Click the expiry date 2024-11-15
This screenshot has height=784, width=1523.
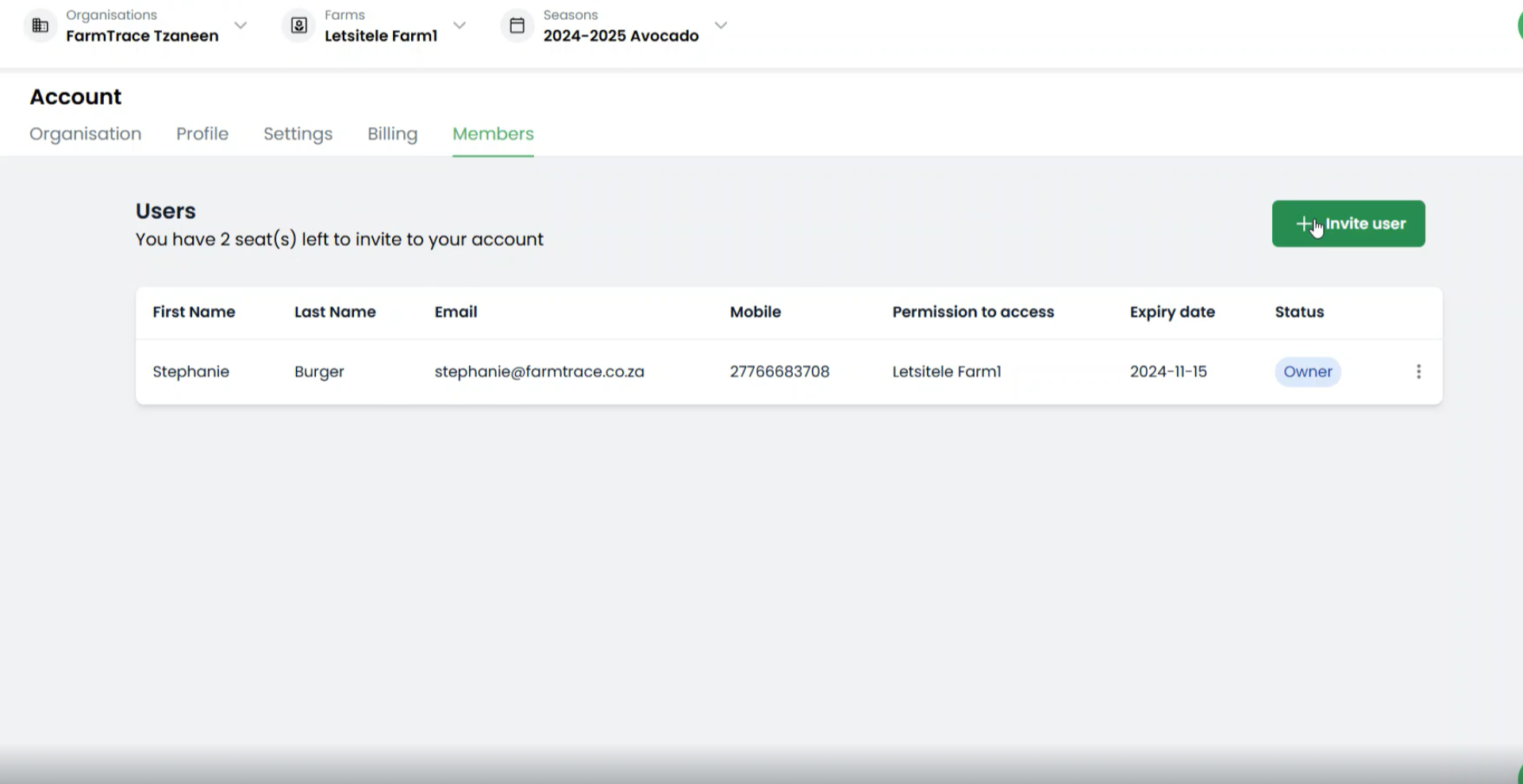point(1168,371)
